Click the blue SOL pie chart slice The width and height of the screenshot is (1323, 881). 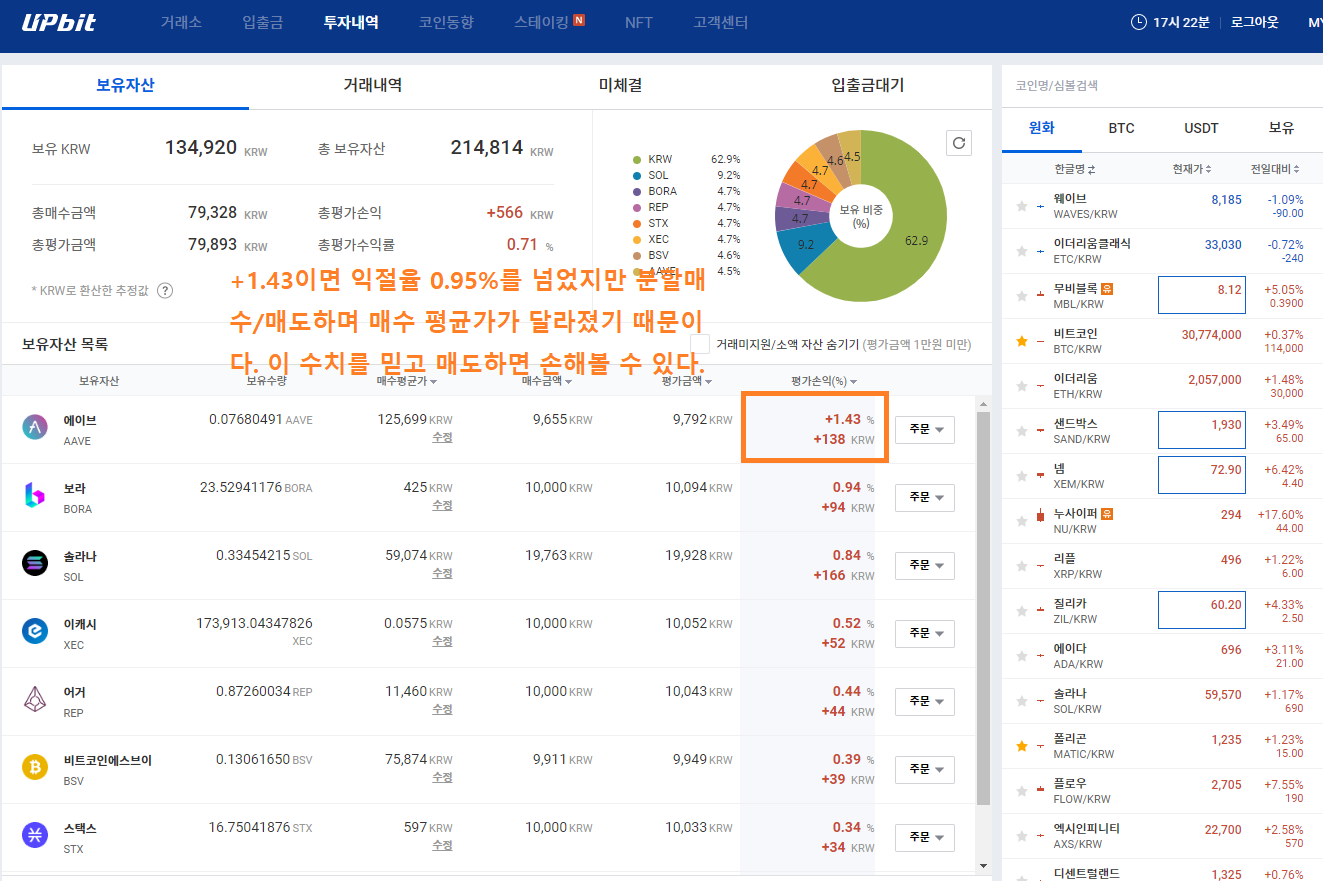click(808, 247)
